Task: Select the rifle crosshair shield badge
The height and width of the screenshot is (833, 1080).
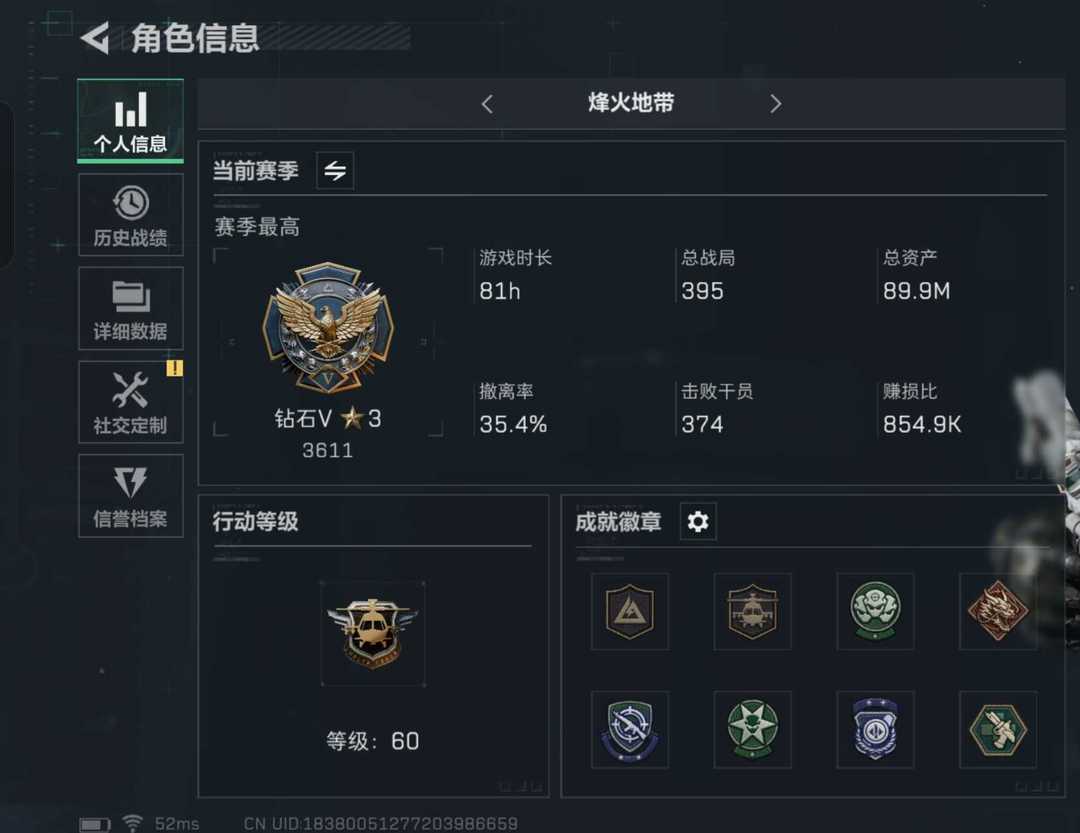Action: tap(630, 730)
